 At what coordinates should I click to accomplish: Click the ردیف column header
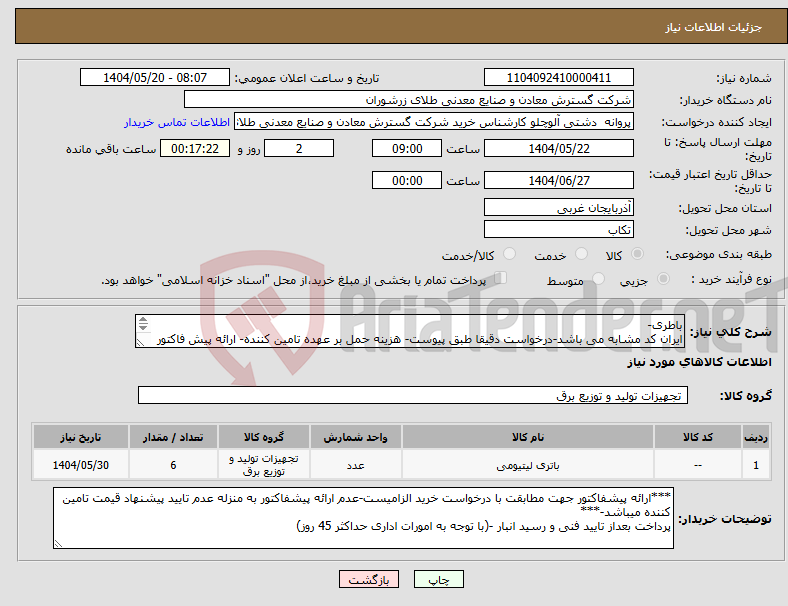pyautogui.click(x=756, y=437)
